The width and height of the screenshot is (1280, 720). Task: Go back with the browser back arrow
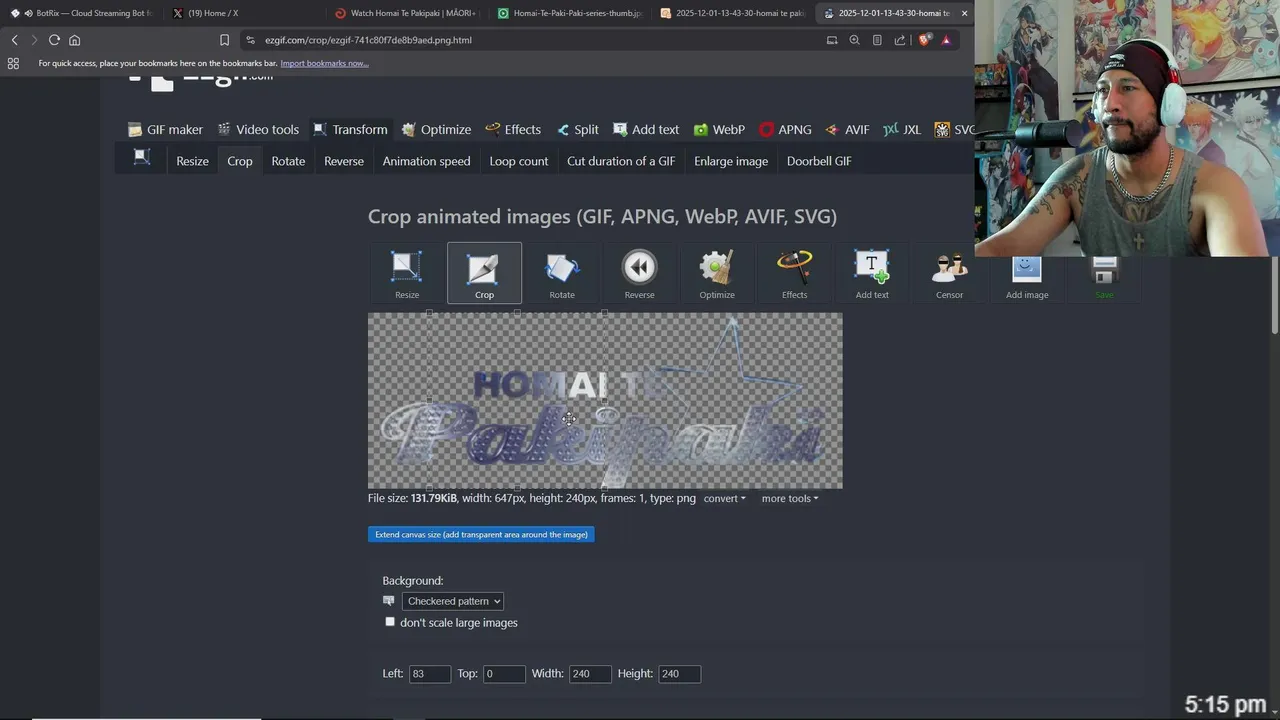pos(14,40)
